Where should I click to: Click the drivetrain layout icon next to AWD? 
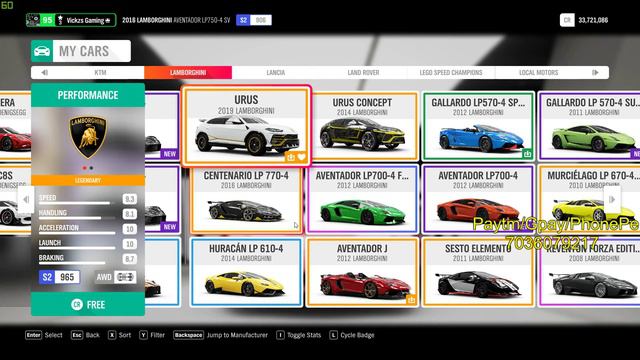tap(125, 277)
